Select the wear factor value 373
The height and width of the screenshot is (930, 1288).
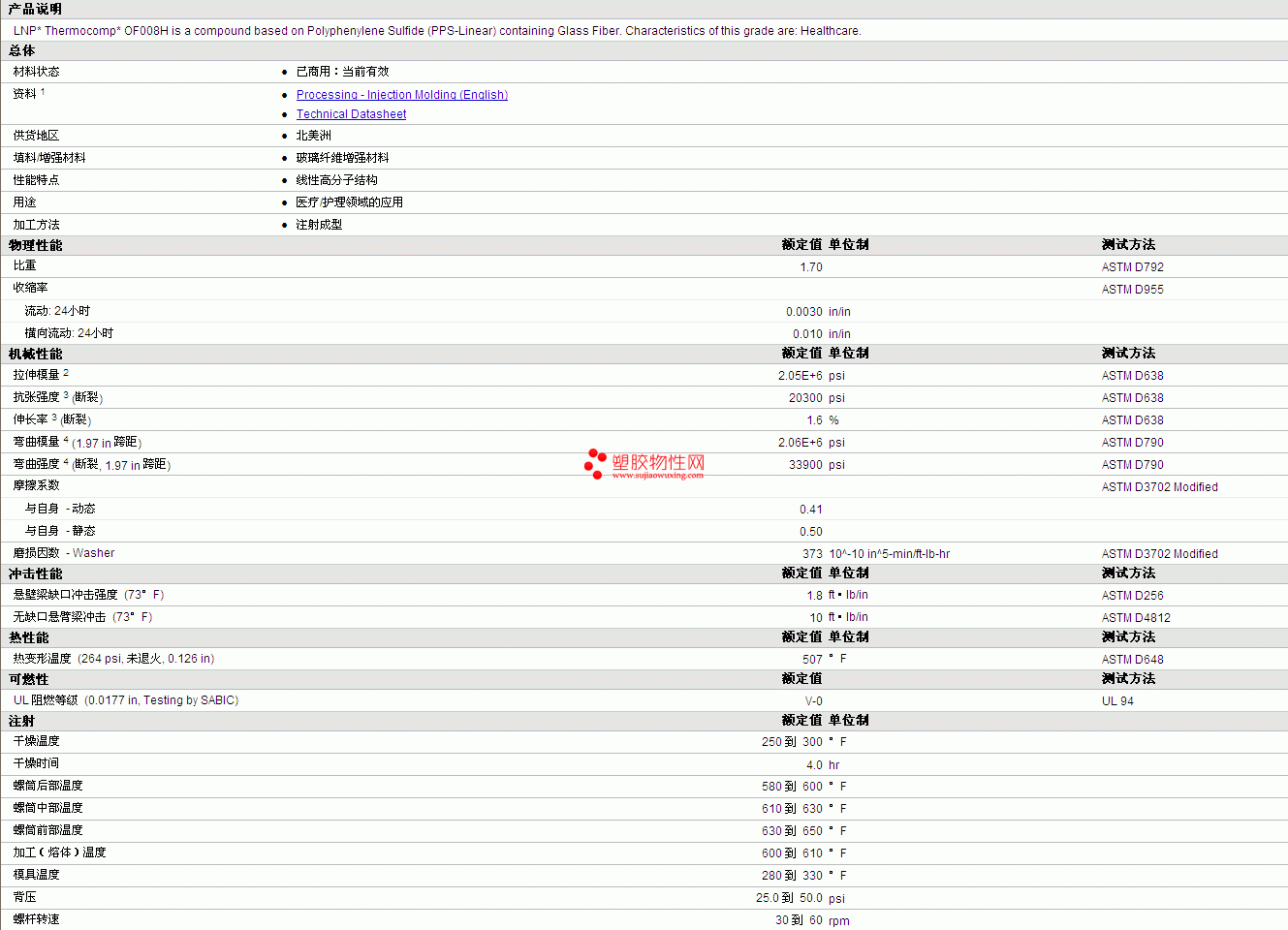pyautogui.click(x=812, y=554)
